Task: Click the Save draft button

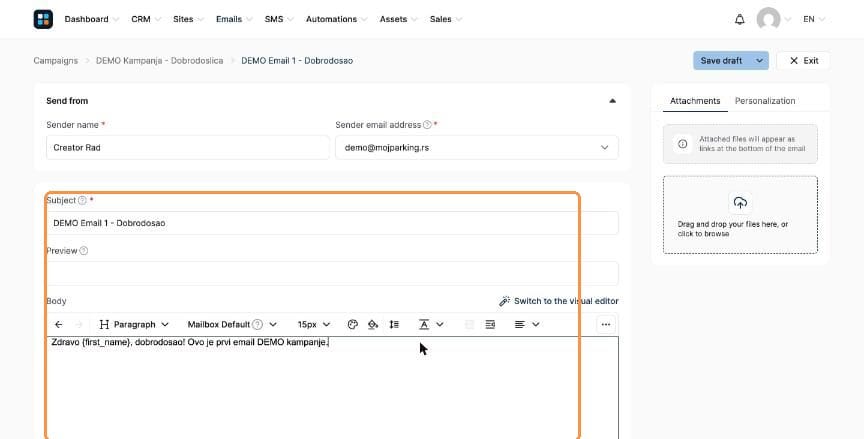Action: (x=722, y=61)
